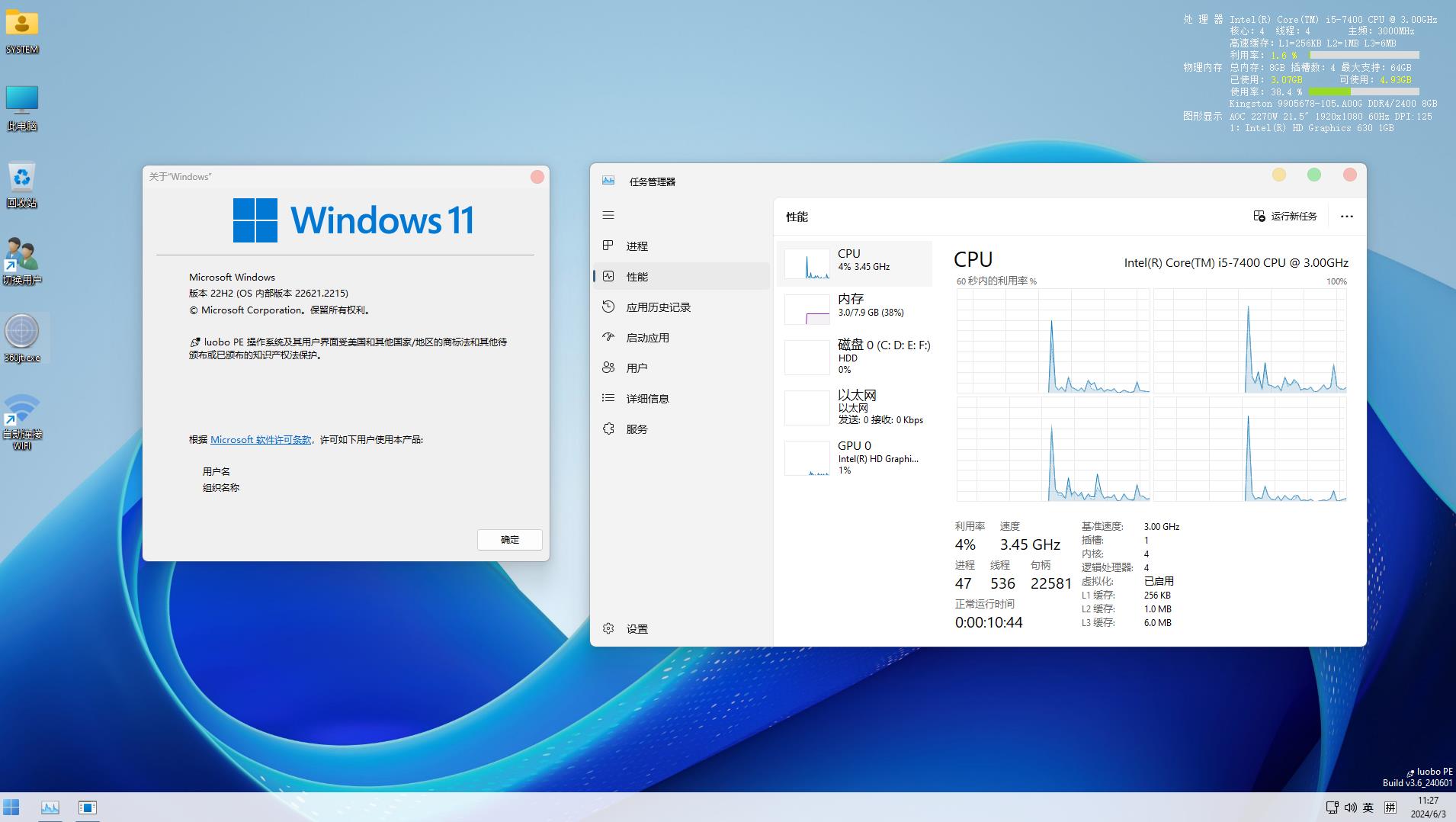
Task: Open the Microsoft Software License Terms link
Action: 261,440
